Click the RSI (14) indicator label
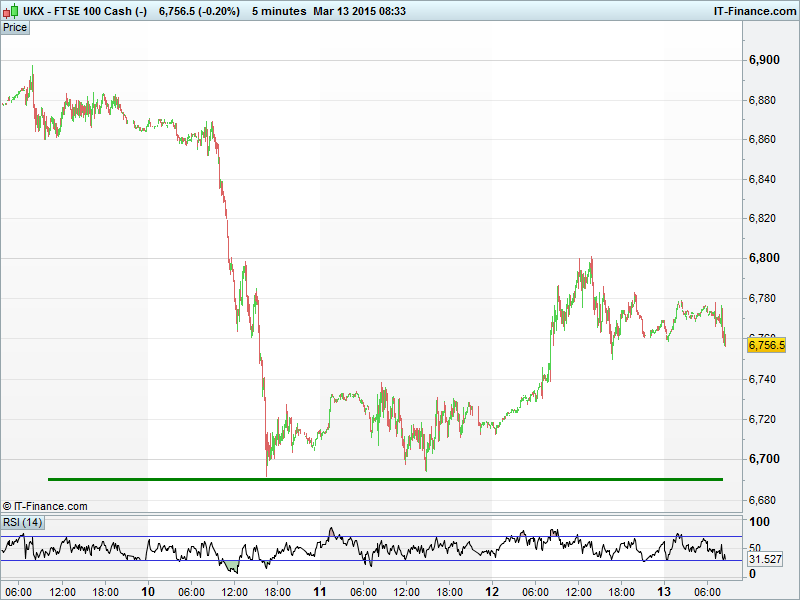800x600 pixels. (x=22, y=522)
